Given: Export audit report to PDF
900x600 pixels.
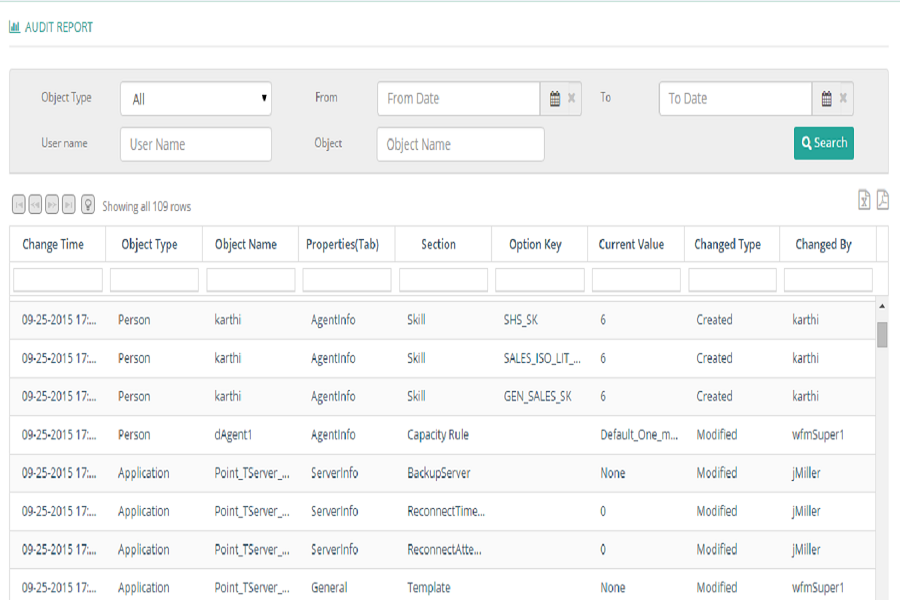Looking at the screenshot, I should pos(882,200).
